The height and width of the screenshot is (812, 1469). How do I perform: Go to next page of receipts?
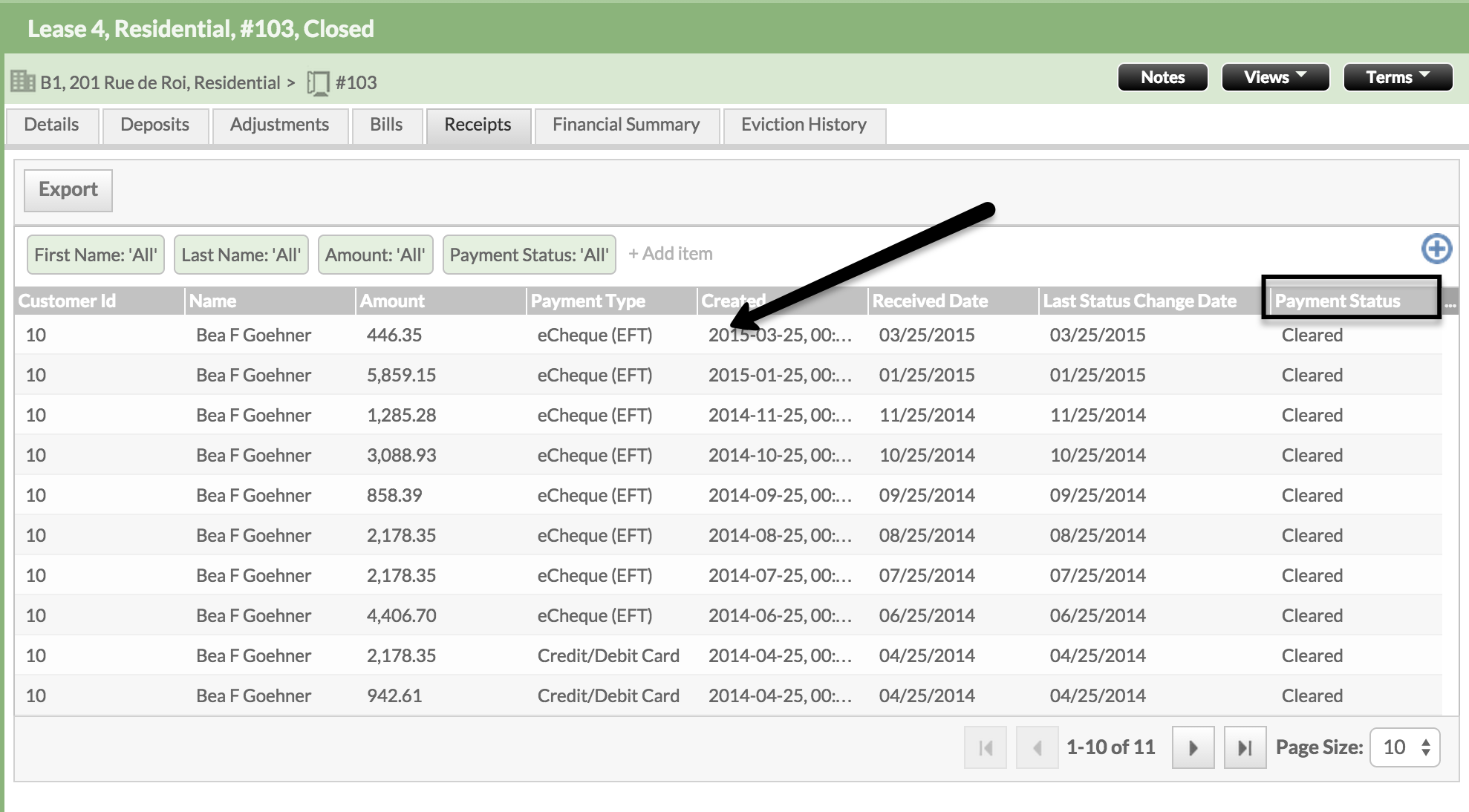pyautogui.click(x=1193, y=747)
